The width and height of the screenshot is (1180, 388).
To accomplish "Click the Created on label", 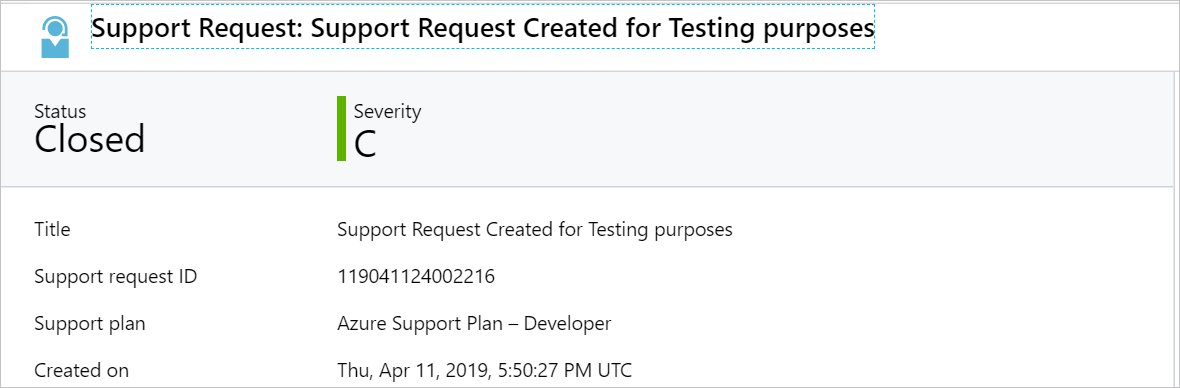I will pyautogui.click(x=81, y=370).
